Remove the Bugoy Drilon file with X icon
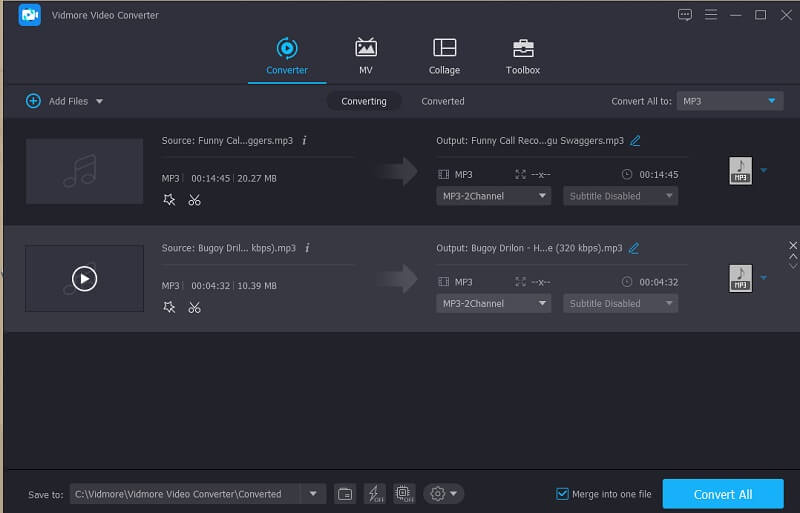 click(793, 245)
